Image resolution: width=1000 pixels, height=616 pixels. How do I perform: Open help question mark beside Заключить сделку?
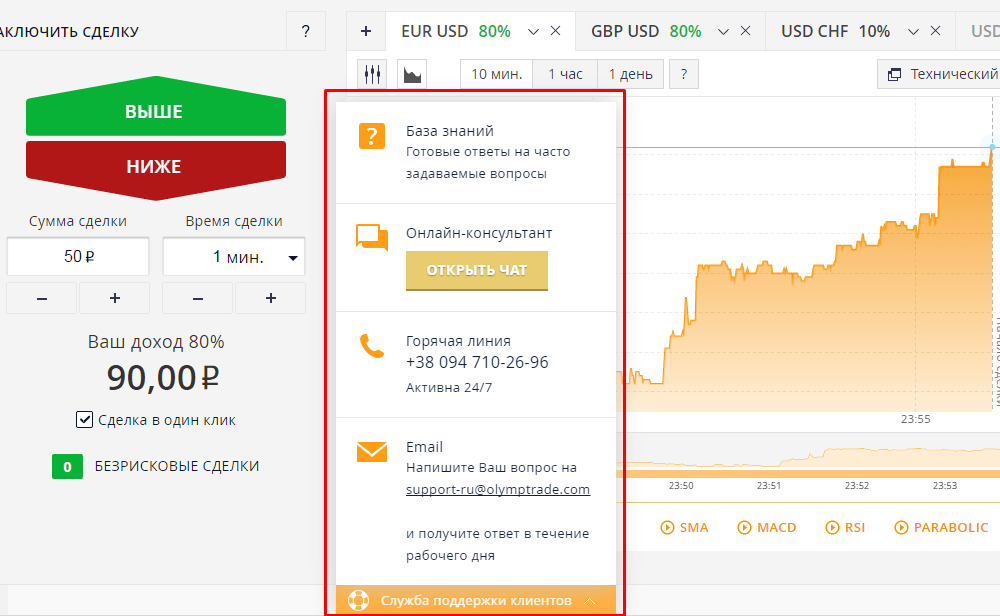(305, 31)
